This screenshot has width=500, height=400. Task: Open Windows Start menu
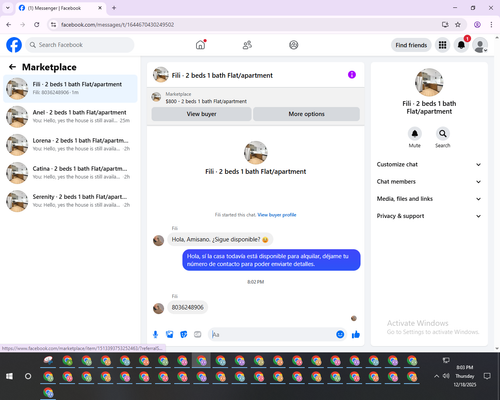[x=9, y=376]
